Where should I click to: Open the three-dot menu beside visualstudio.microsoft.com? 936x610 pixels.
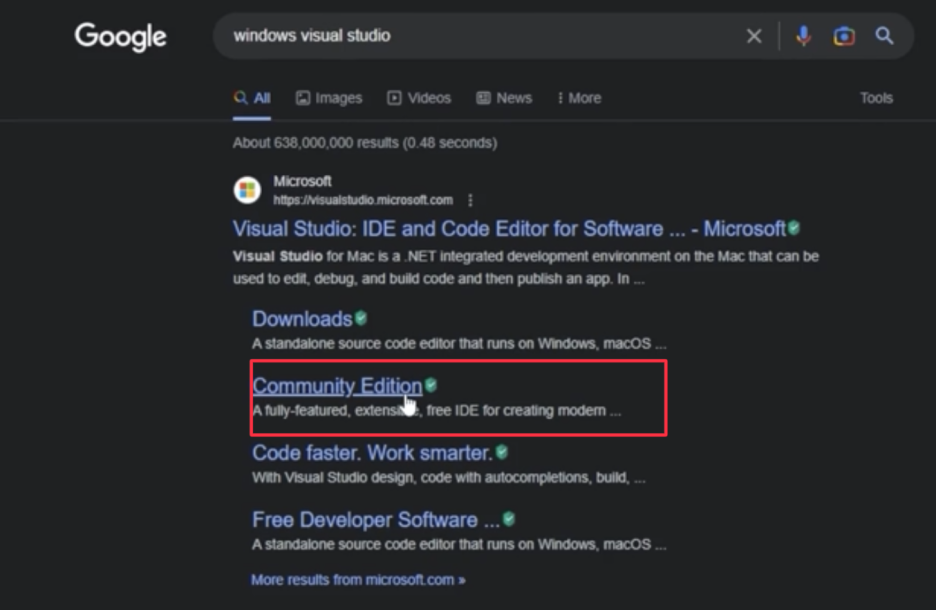pos(470,201)
